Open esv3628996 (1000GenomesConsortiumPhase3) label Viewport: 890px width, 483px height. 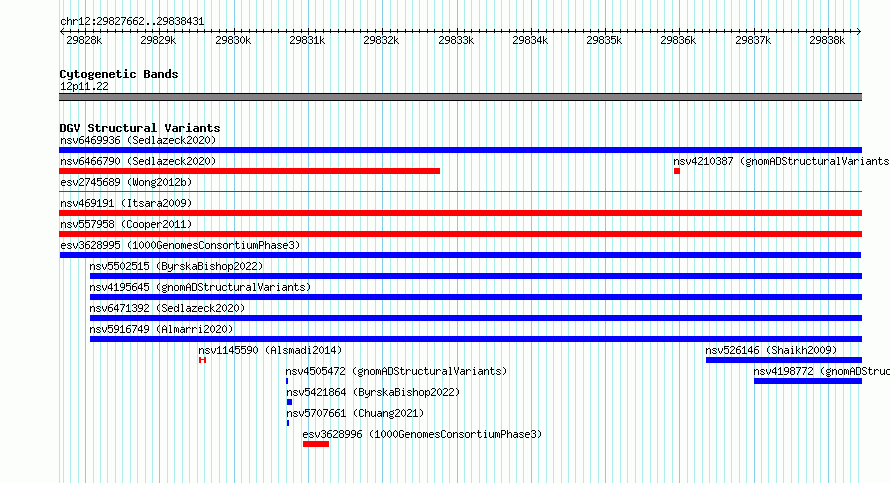pyautogui.click(x=422, y=434)
